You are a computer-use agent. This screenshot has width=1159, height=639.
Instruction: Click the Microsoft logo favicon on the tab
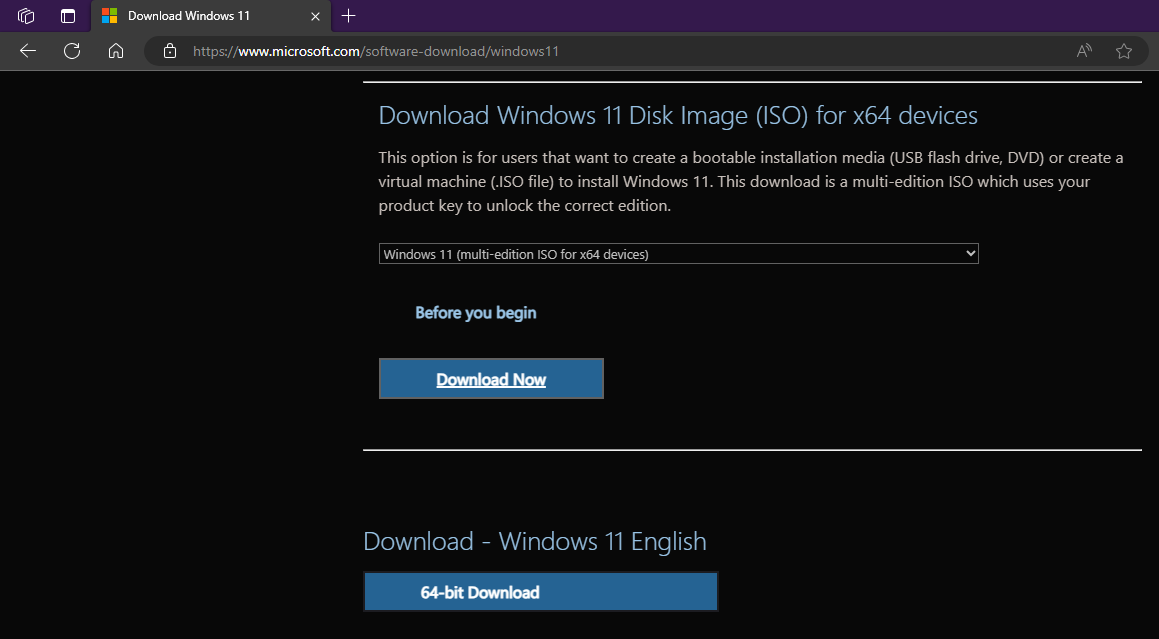click(109, 16)
